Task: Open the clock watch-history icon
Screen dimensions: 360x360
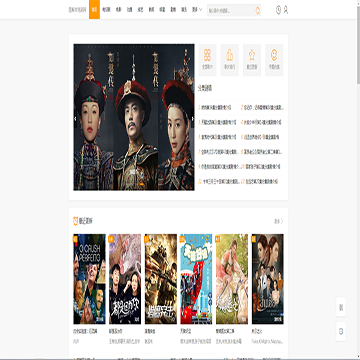Action: (278, 10)
